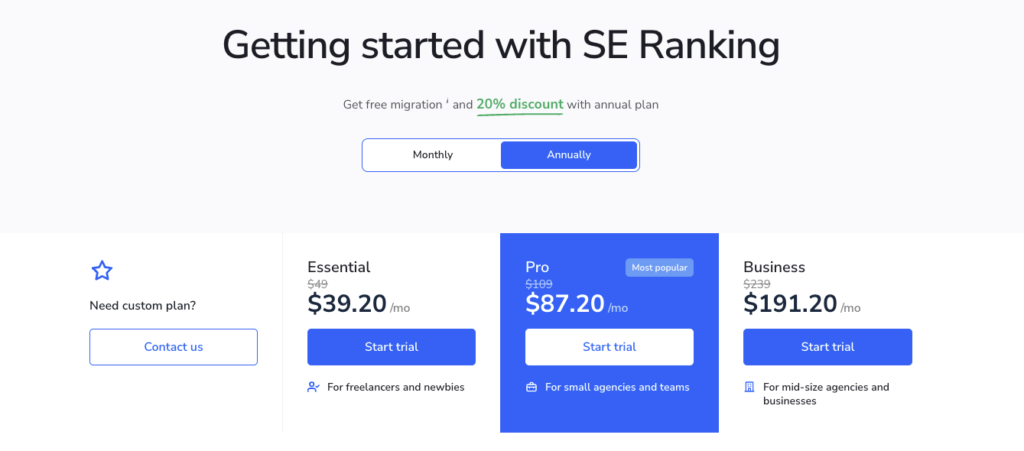
Task: Click the Essential plan title
Action: point(338,267)
